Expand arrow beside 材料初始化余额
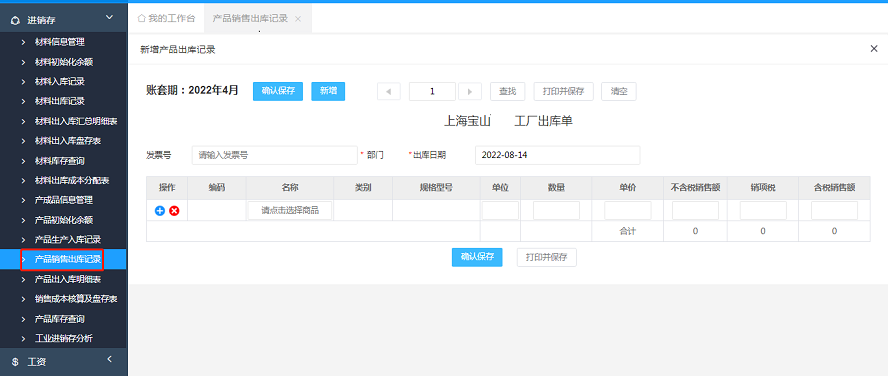 click(x=23, y=62)
